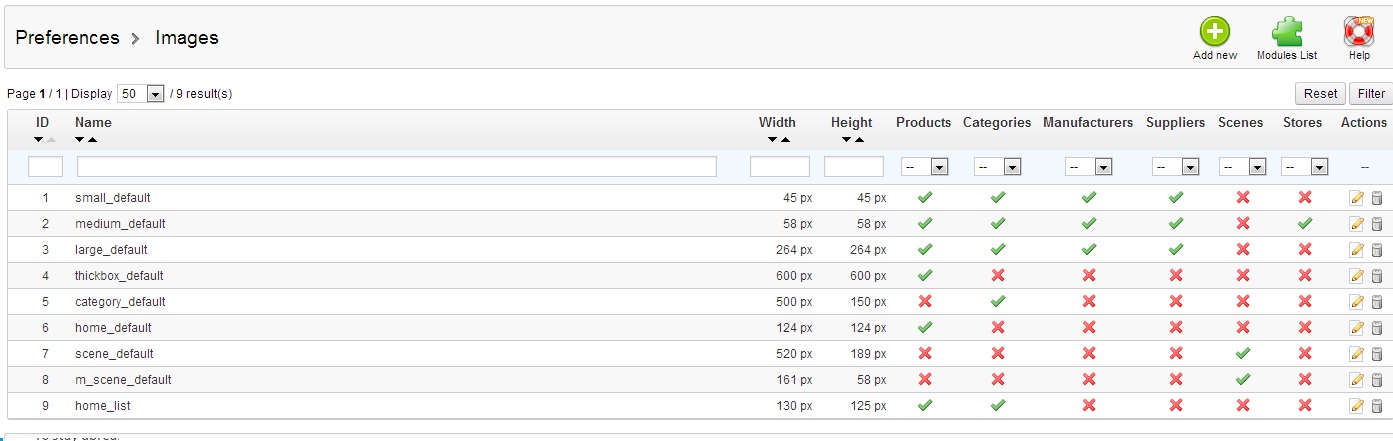The height and width of the screenshot is (441, 1393).
Task: Open the Help lifebuoy icon
Action: tap(1359, 33)
